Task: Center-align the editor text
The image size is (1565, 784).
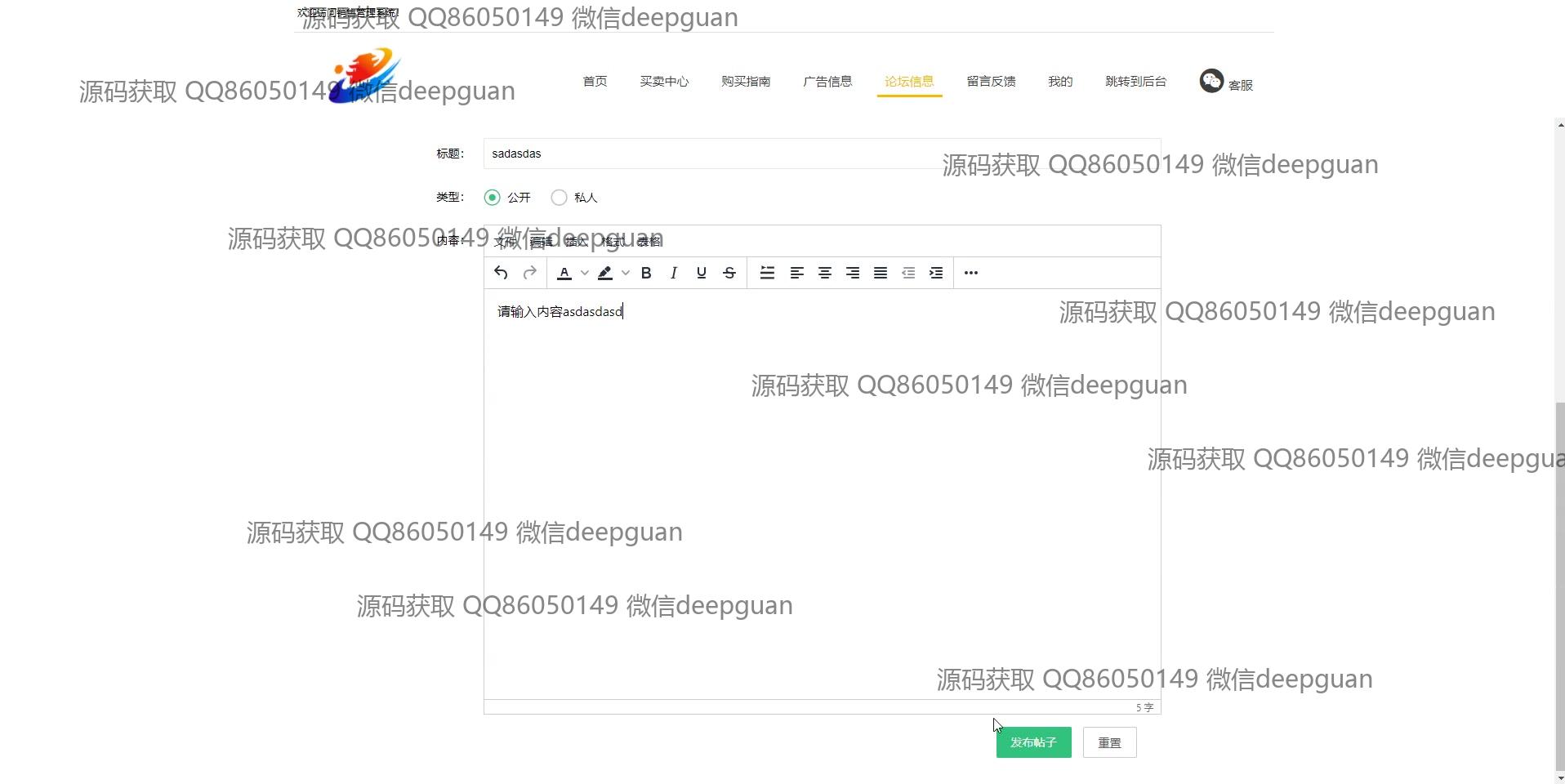Action: (825, 273)
